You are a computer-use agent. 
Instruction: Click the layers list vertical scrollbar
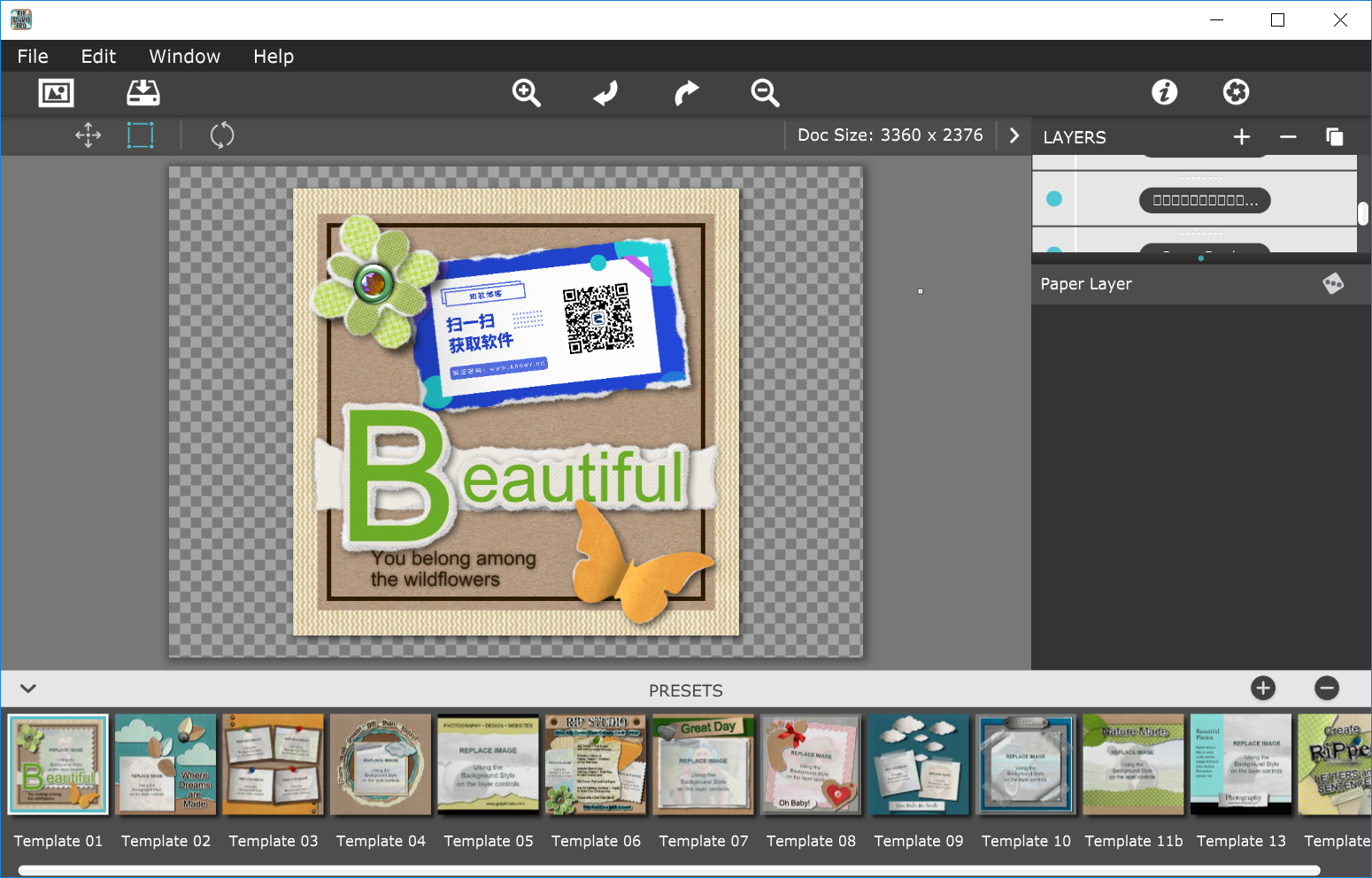coord(1363,213)
